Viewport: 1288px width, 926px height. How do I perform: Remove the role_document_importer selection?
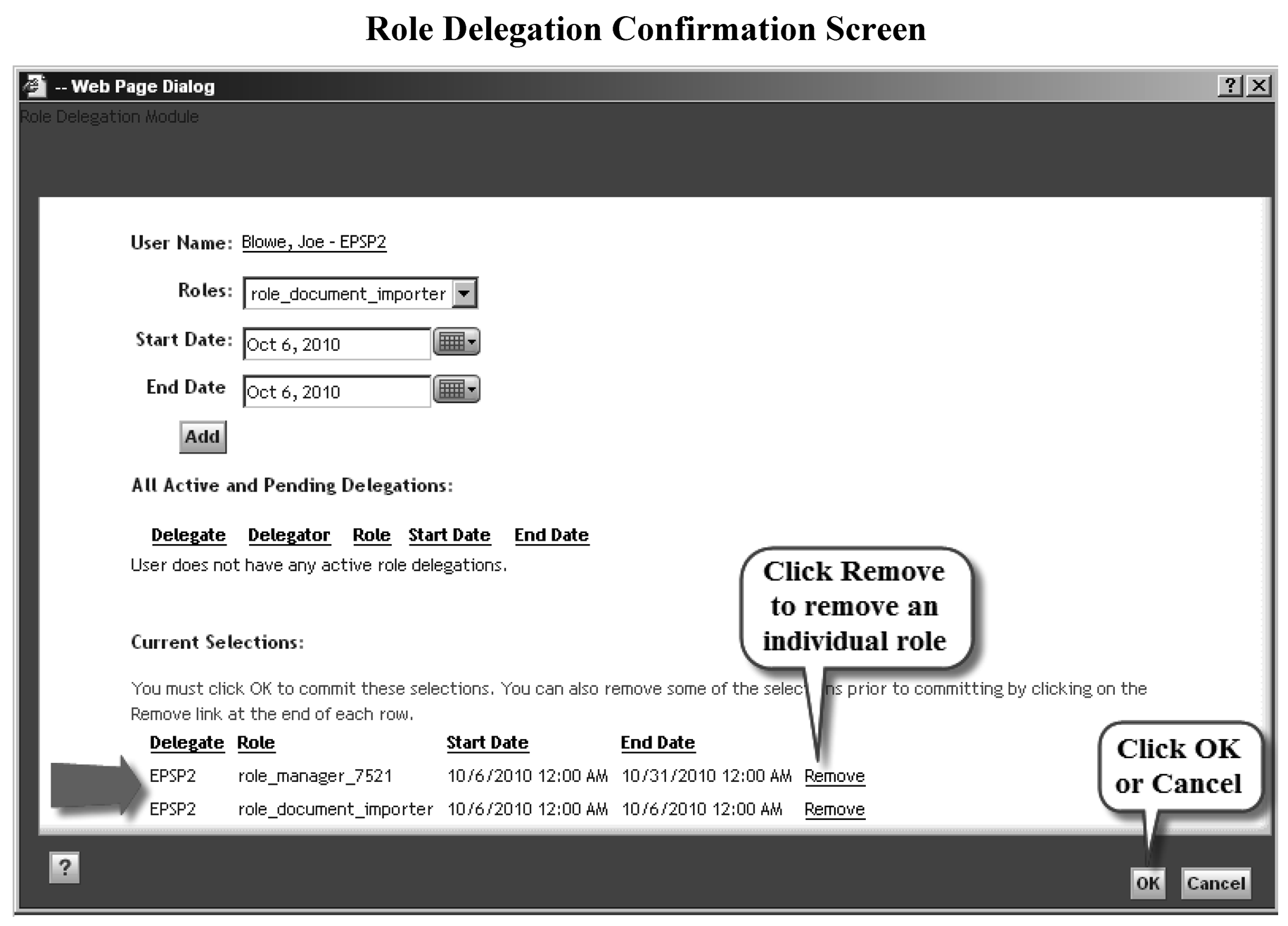(x=834, y=809)
